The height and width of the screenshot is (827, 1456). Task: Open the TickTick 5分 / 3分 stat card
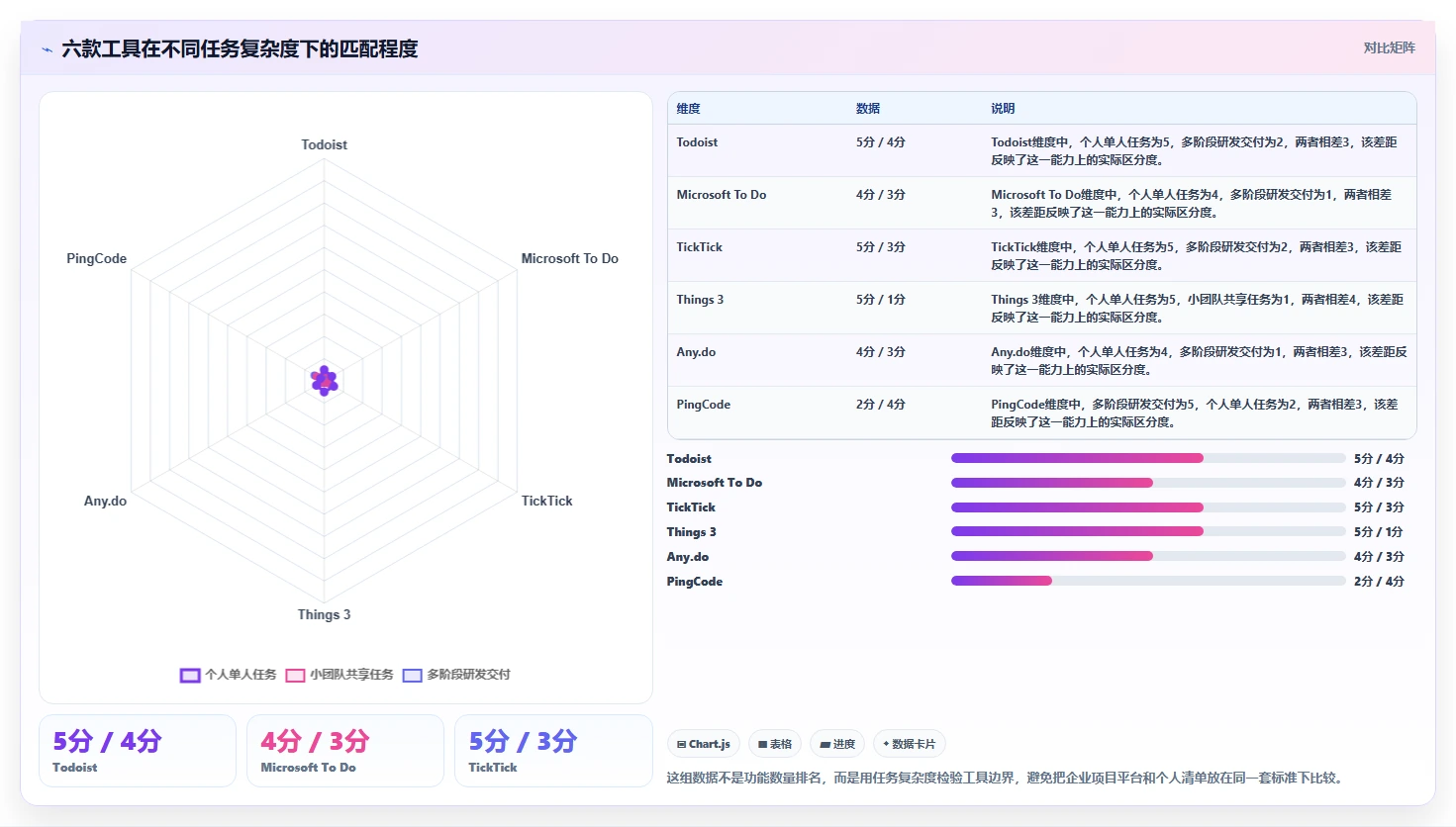pyautogui.click(x=553, y=751)
